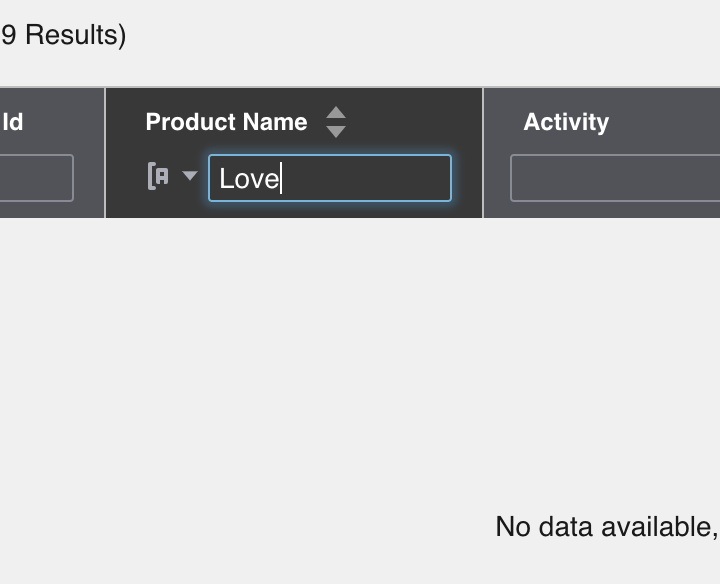Click the Results count text

pos(63,35)
